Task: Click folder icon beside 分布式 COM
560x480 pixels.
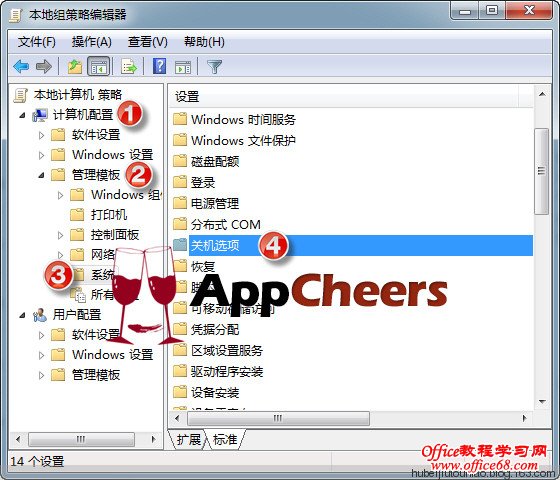Action: [x=180, y=224]
